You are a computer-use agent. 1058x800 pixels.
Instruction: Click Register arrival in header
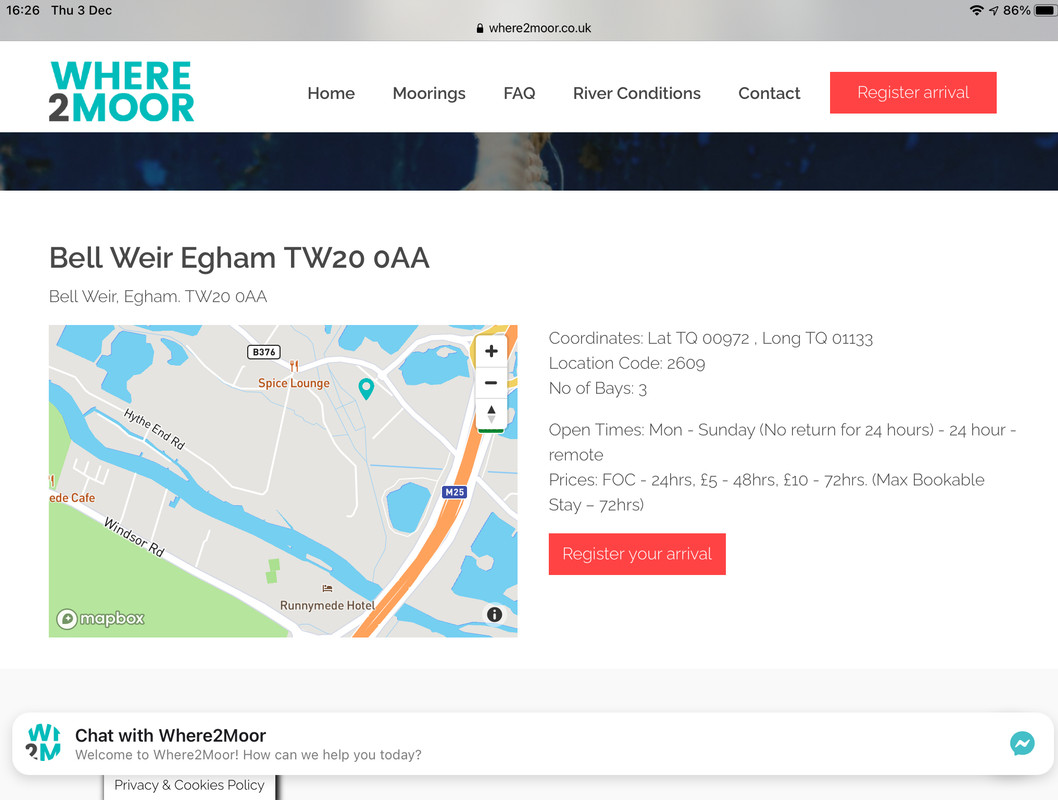click(x=913, y=92)
